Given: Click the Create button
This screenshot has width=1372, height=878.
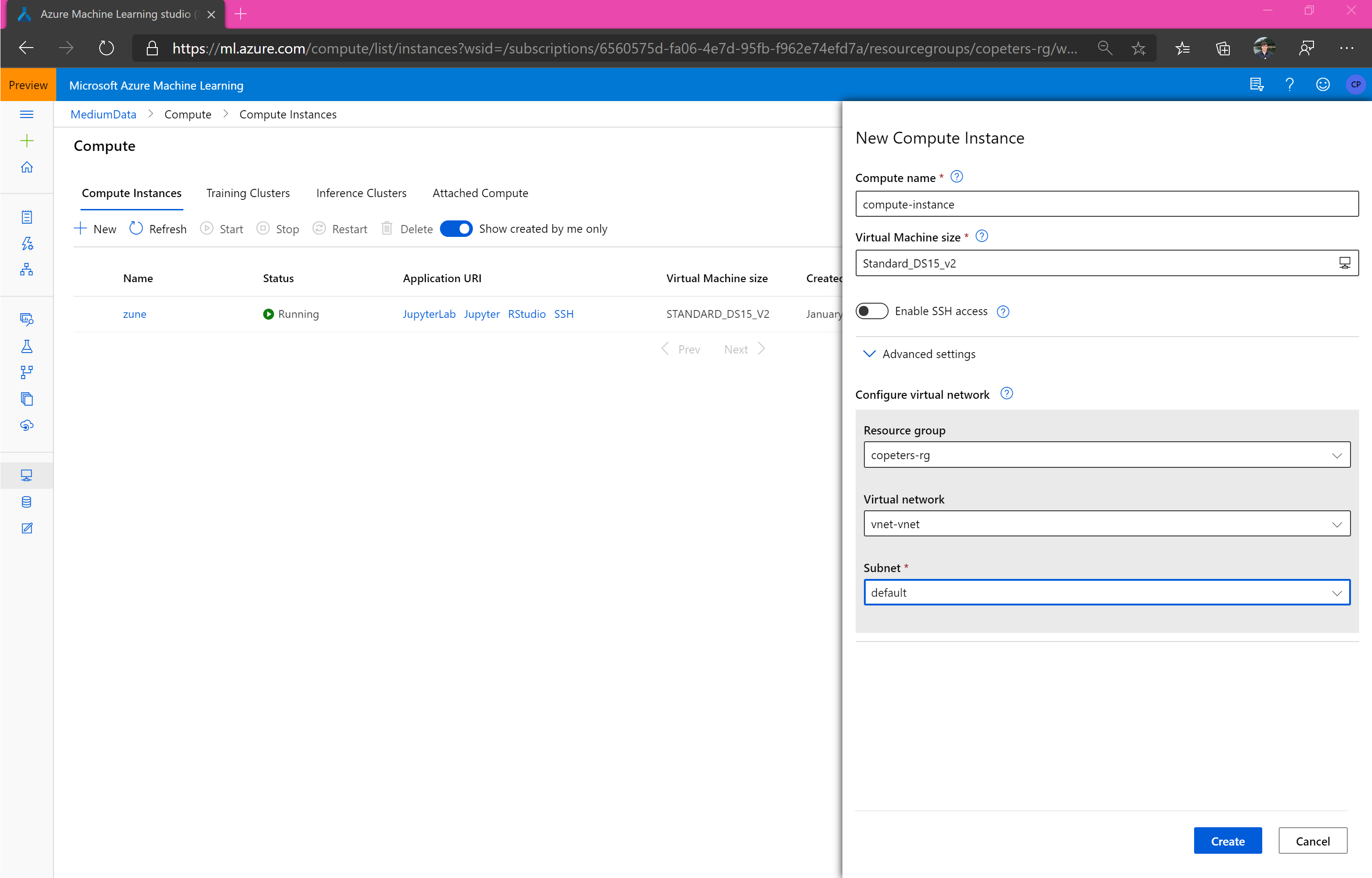Looking at the screenshot, I should pos(1227,841).
